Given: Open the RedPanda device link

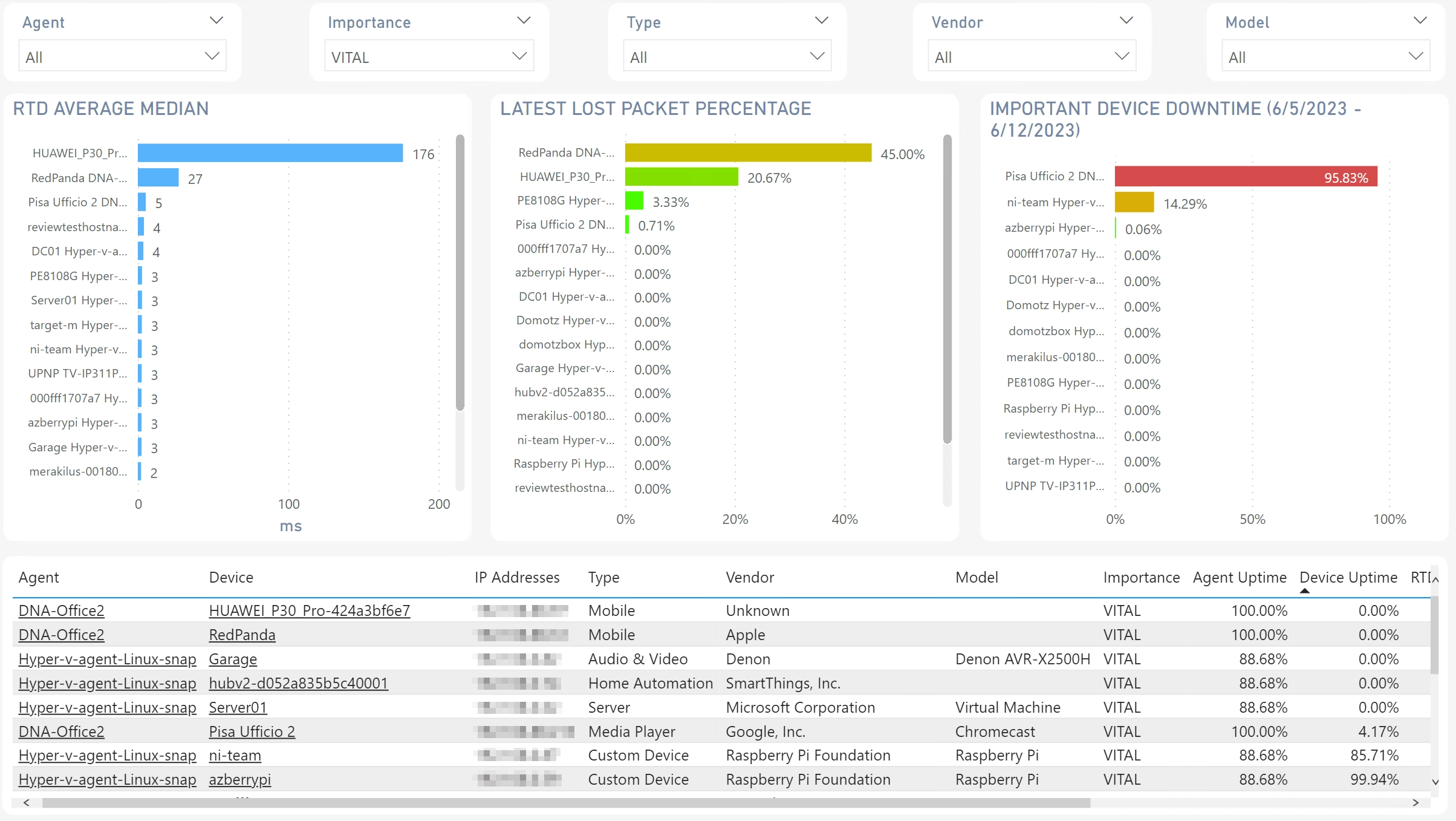Looking at the screenshot, I should pyautogui.click(x=242, y=635).
